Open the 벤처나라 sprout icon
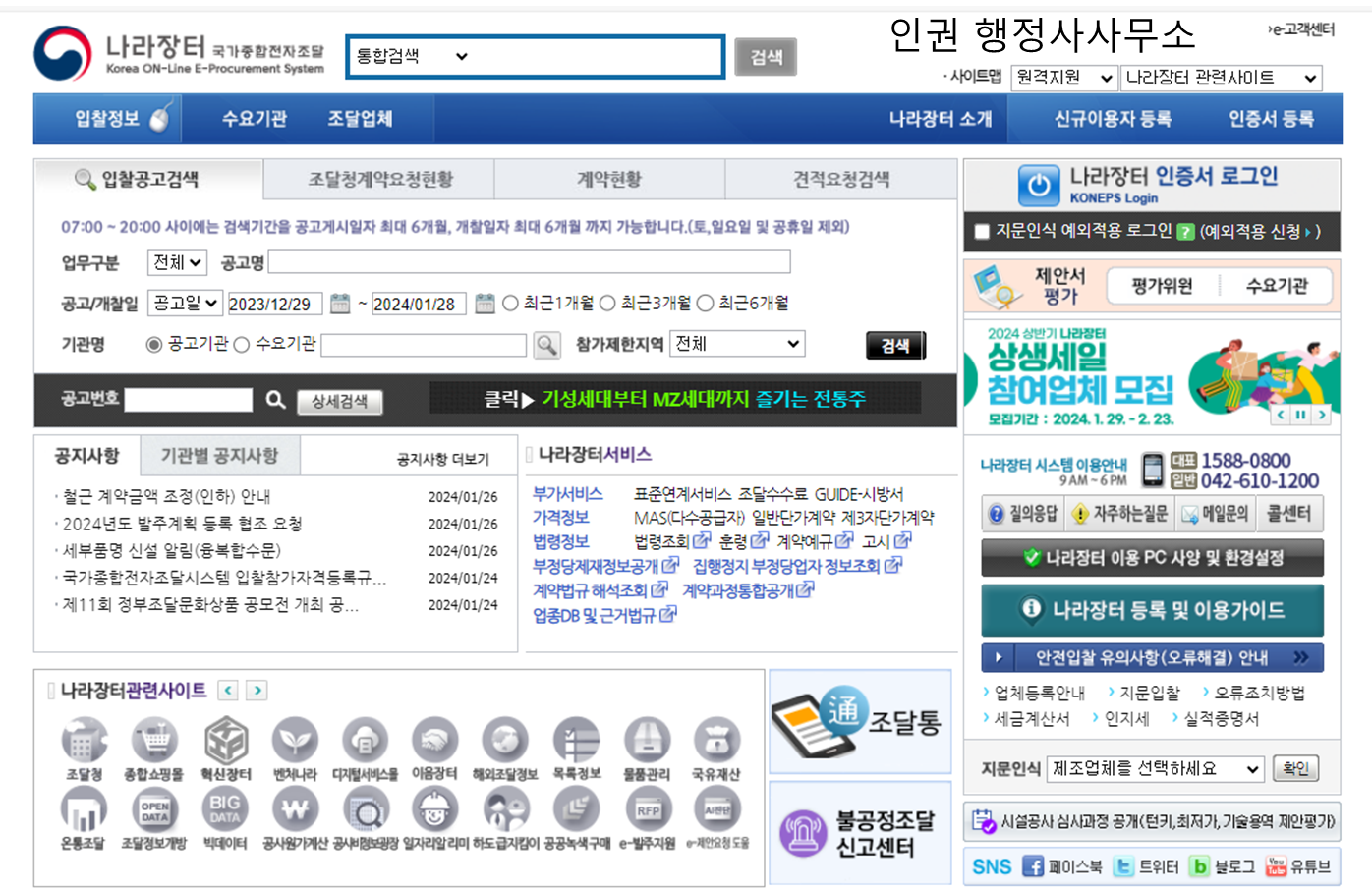This screenshot has width=1372, height=891. [295, 740]
